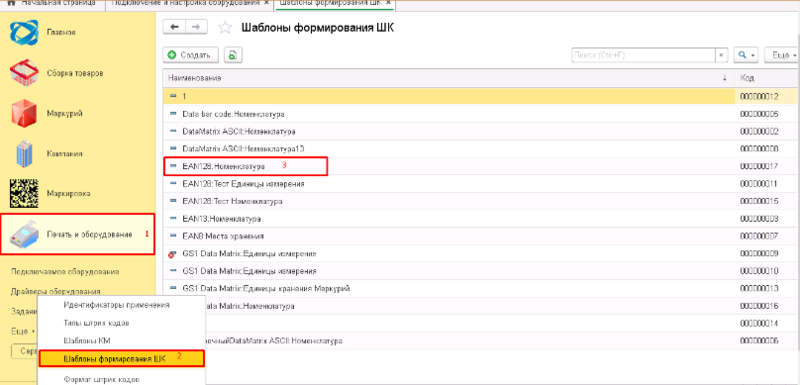The height and width of the screenshot is (385, 800).
Task: Go back with the left arrow button
Action: 174,28
